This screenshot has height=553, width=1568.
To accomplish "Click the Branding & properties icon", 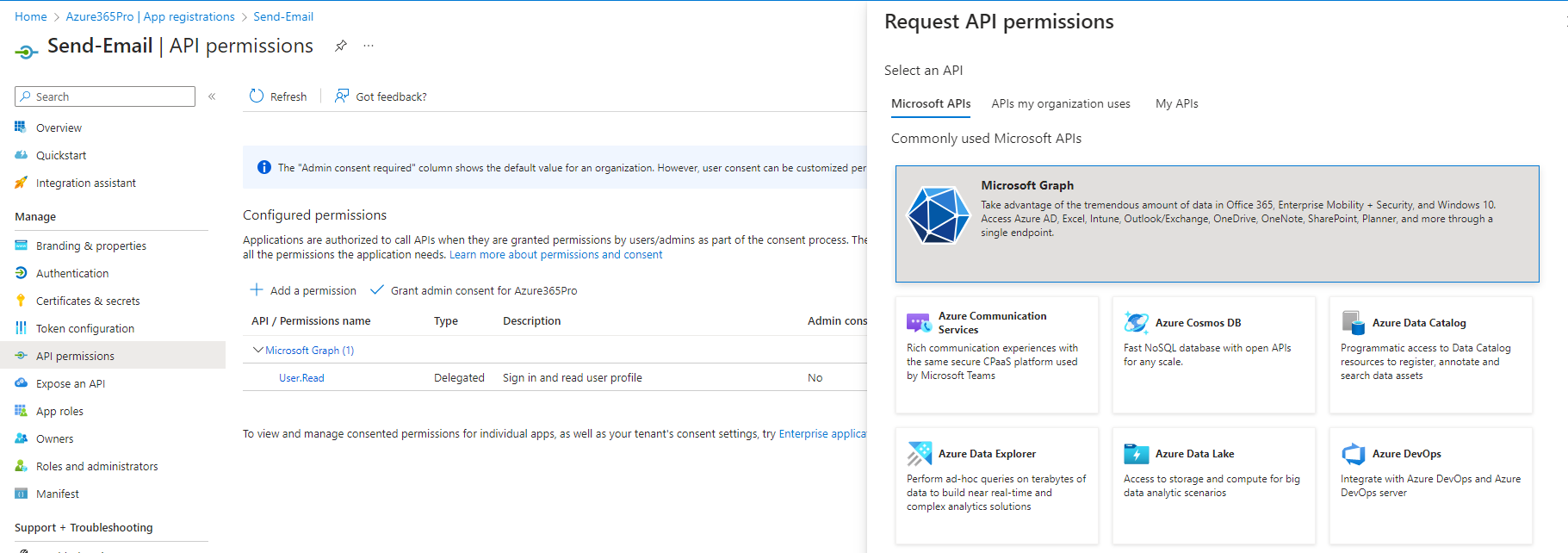I will [x=21, y=245].
